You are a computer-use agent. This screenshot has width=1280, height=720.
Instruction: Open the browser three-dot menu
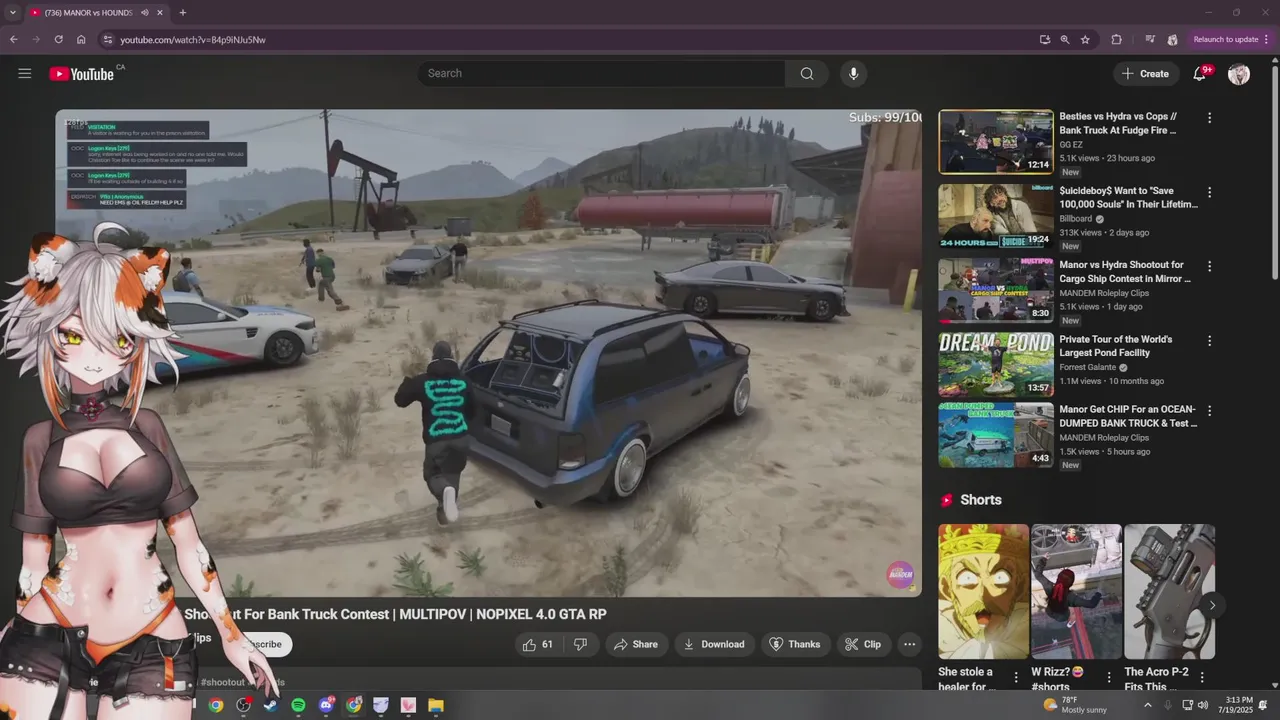coord(1266,39)
